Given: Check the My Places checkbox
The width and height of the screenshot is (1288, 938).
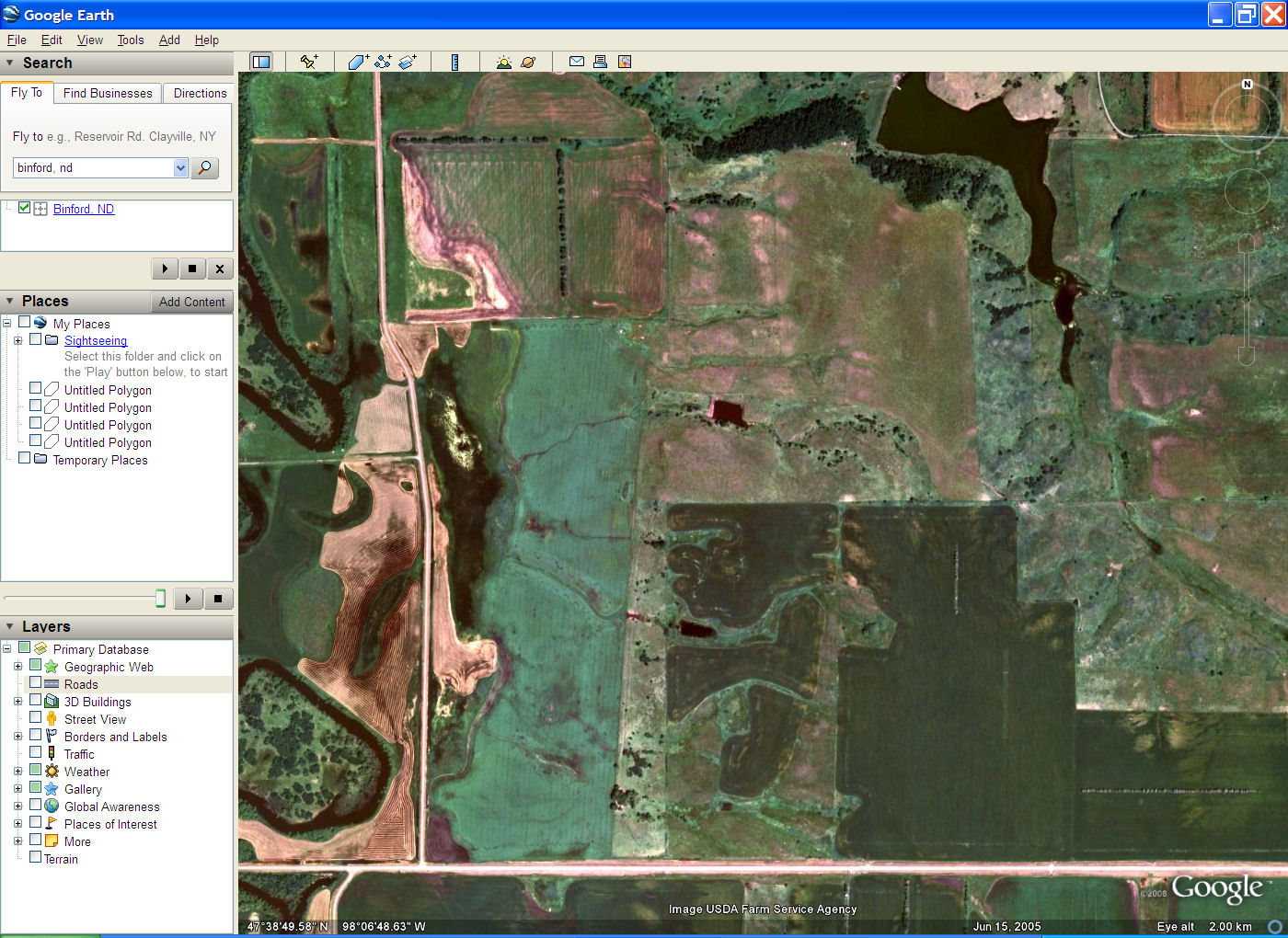Looking at the screenshot, I should (x=25, y=322).
